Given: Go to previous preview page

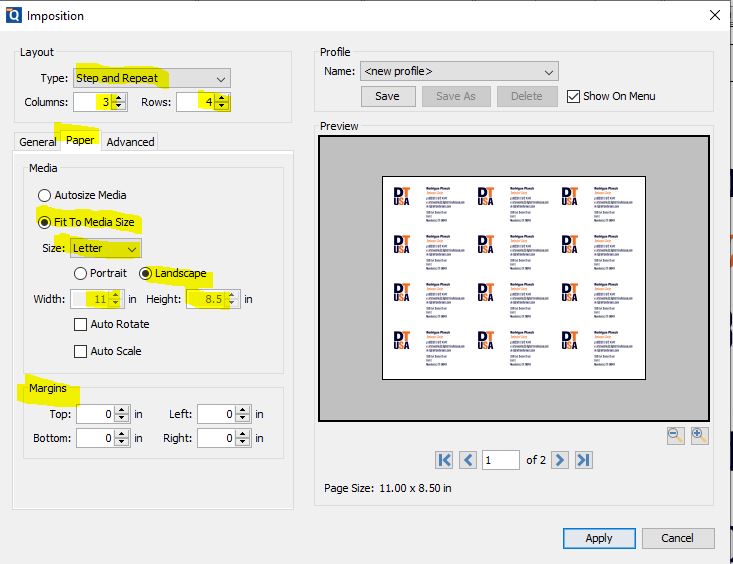Looking at the screenshot, I should pos(468,460).
